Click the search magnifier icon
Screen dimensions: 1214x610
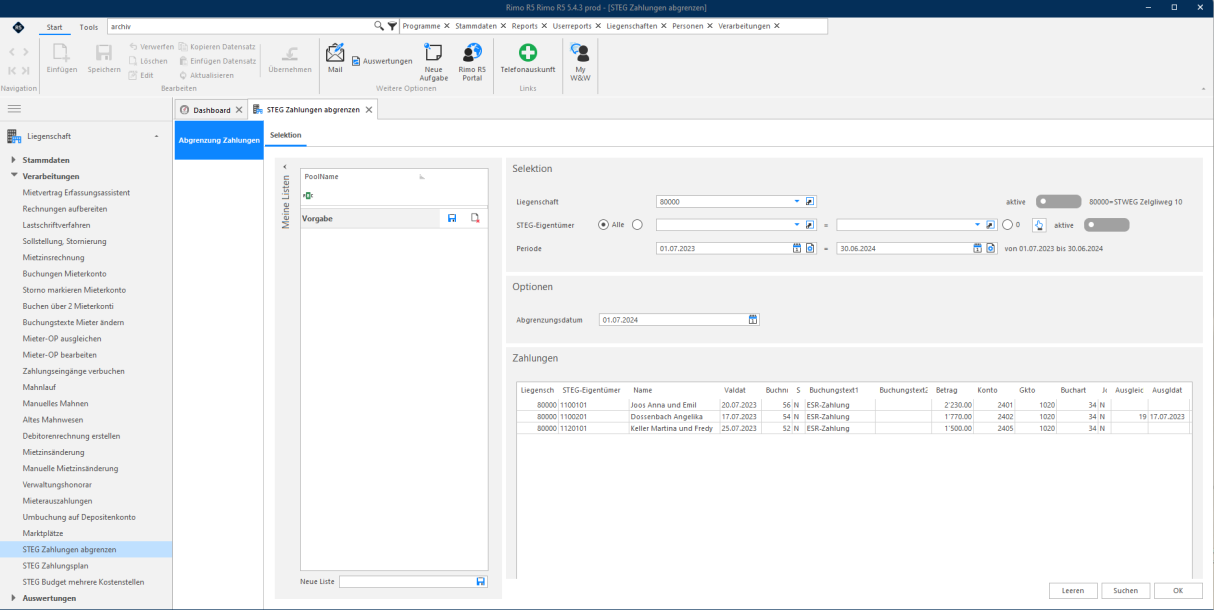tap(379, 26)
